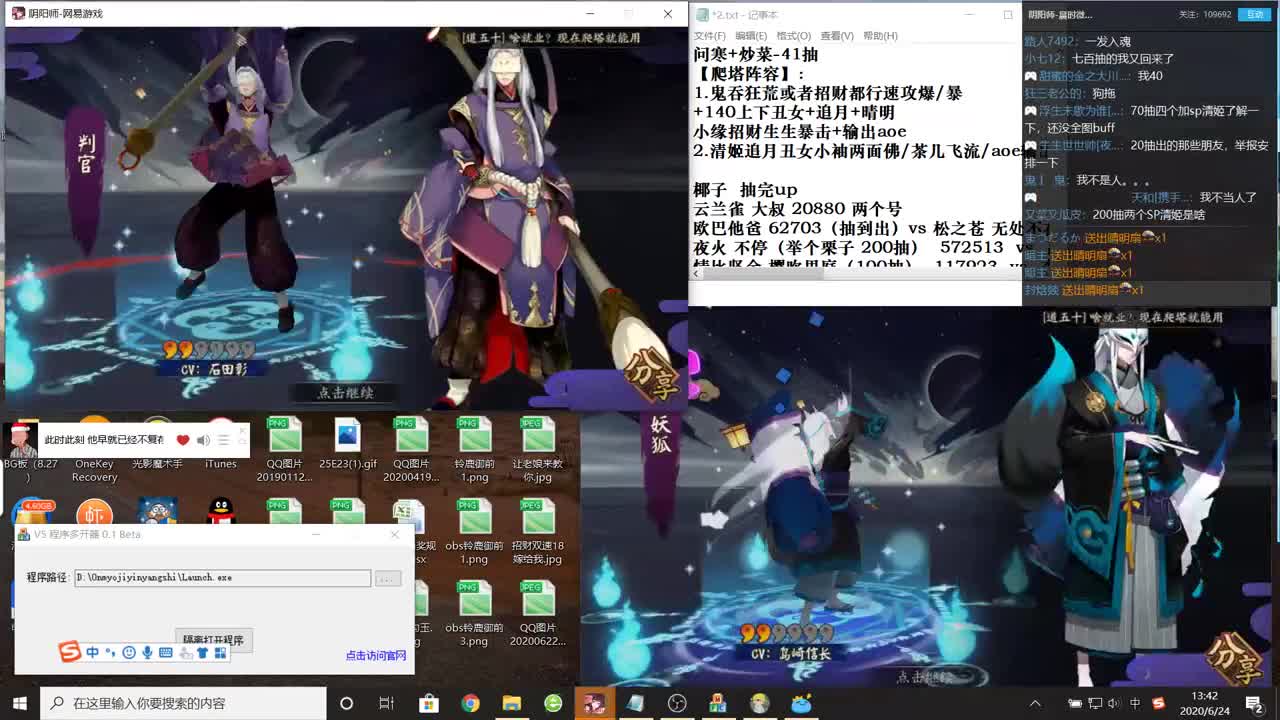The height and width of the screenshot is (720, 1280).
Task: Open Google Chrome on the taskbar
Action: tap(470, 703)
